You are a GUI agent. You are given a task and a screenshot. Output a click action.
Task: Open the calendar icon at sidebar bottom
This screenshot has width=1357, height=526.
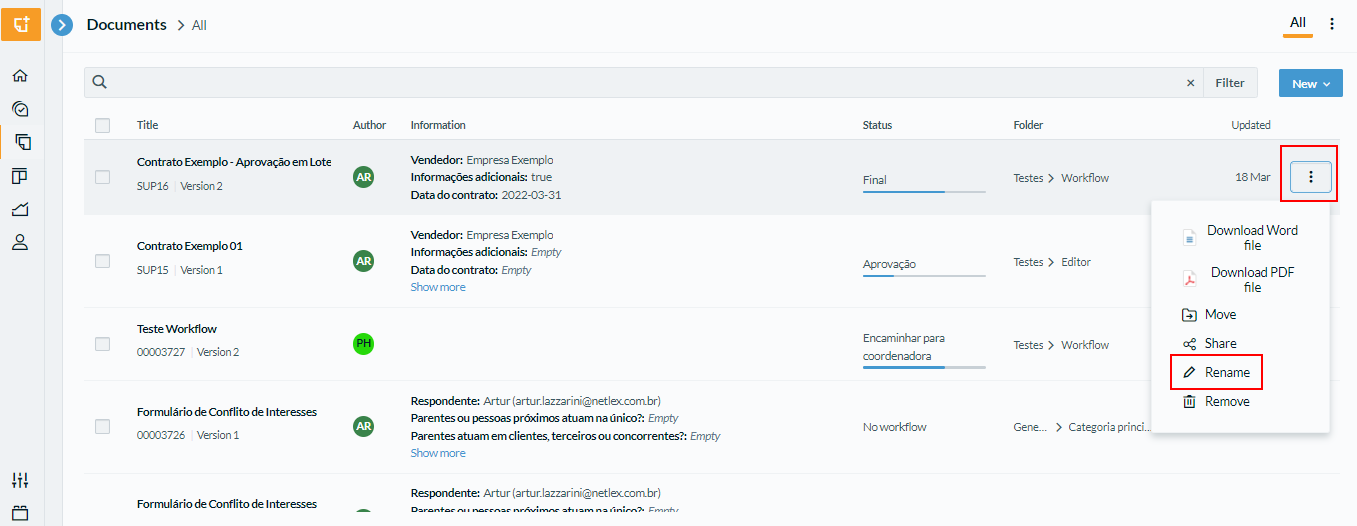click(x=20, y=513)
